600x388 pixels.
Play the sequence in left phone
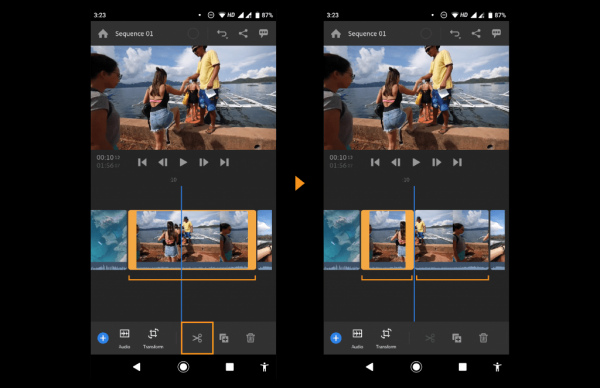[183, 162]
